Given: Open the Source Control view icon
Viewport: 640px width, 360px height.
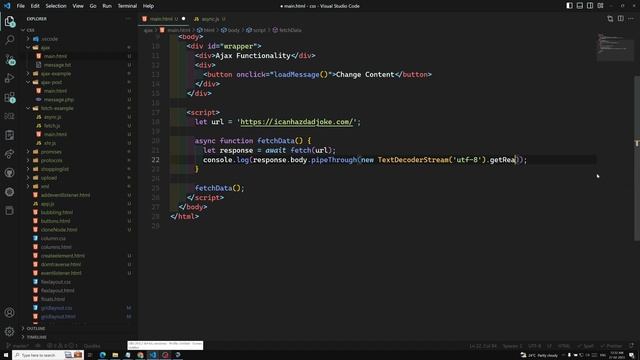Looking at the screenshot, I should (x=9, y=60).
